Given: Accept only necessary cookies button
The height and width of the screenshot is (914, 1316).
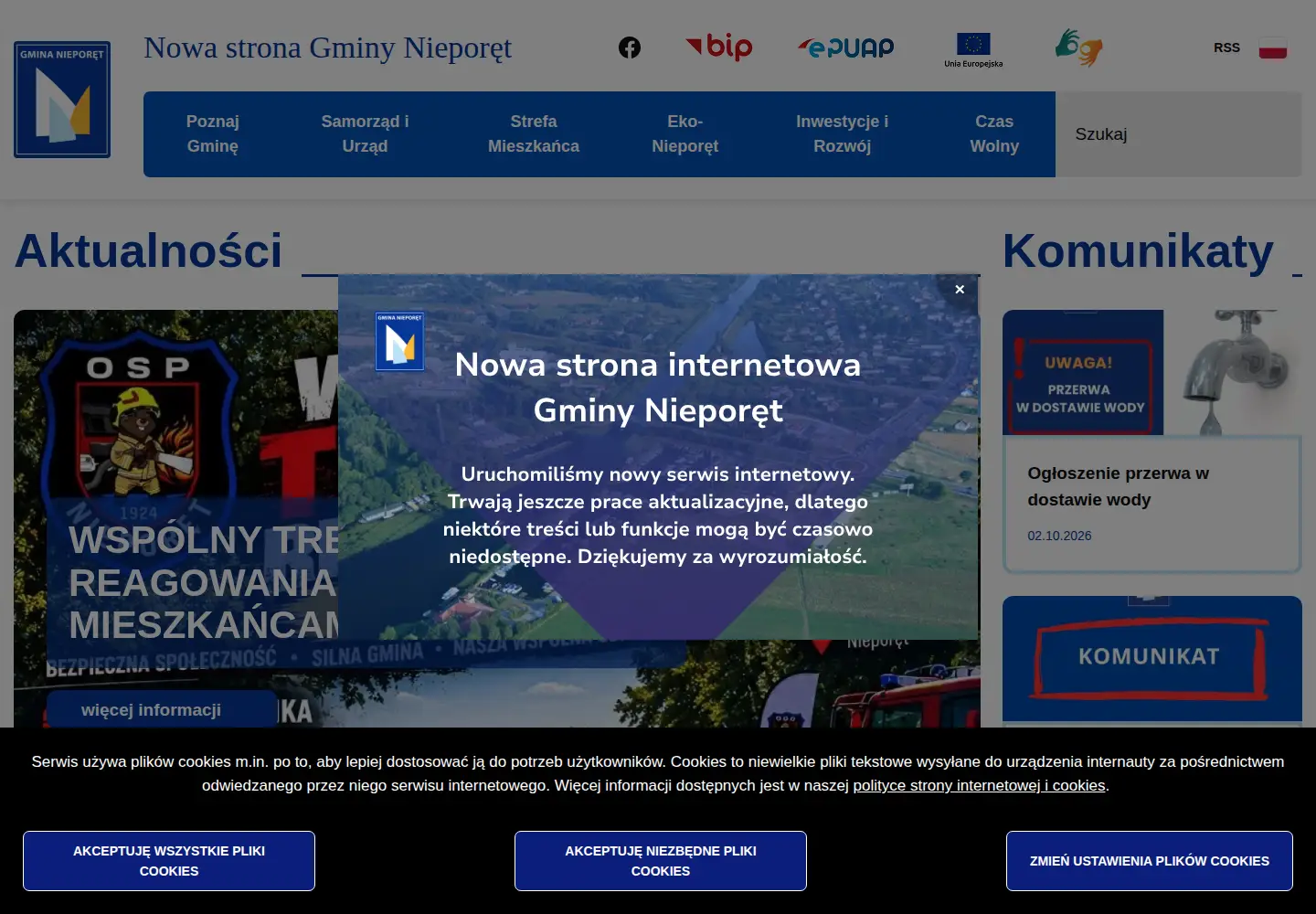Looking at the screenshot, I should pyautogui.click(x=661, y=861).
